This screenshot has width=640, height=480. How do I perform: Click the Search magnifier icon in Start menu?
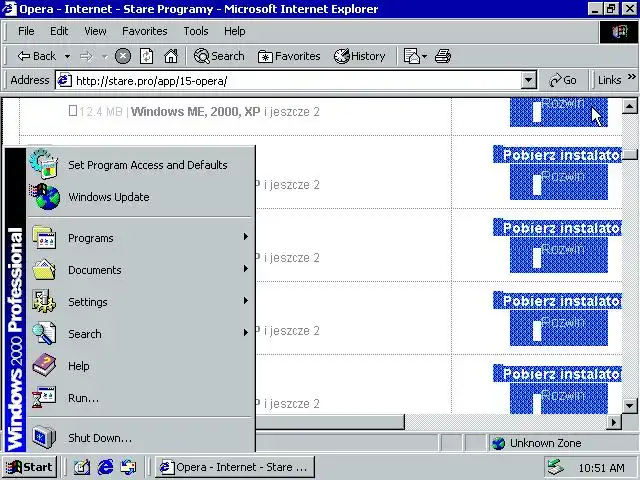click(44, 333)
